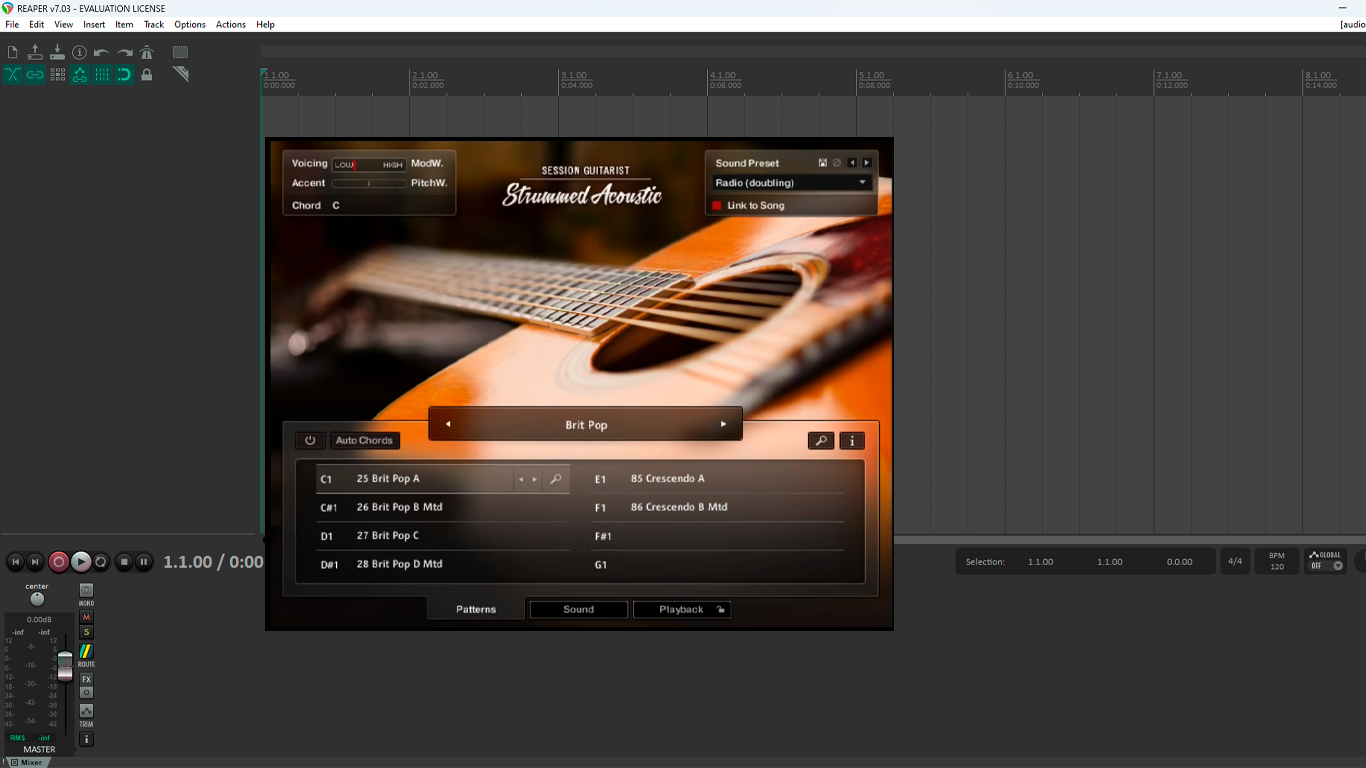Click the red Record button
The image size is (1366, 768).
pos(59,562)
